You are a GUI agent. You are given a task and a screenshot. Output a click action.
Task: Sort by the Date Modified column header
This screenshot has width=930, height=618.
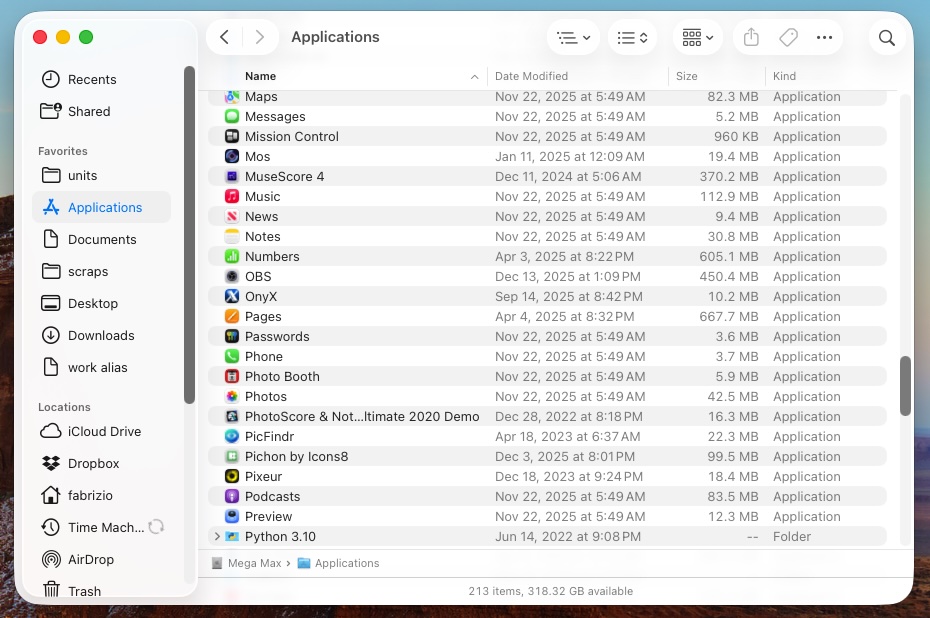(x=577, y=76)
